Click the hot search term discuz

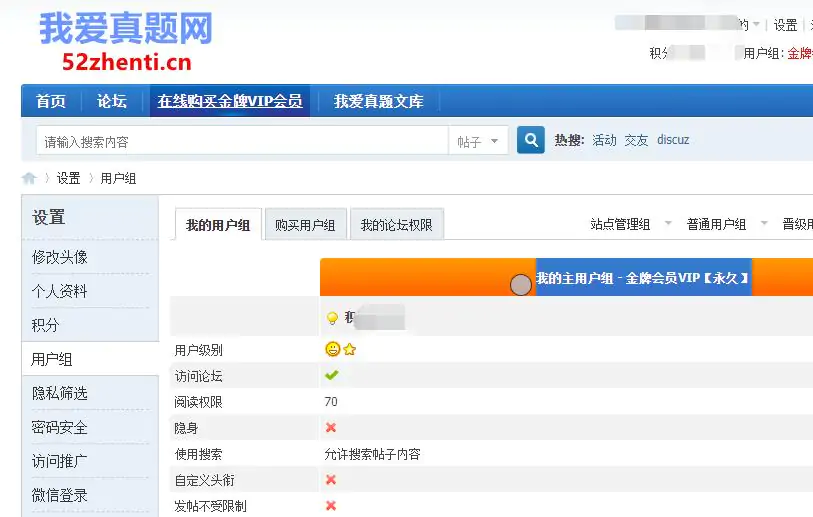click(673, 140)
